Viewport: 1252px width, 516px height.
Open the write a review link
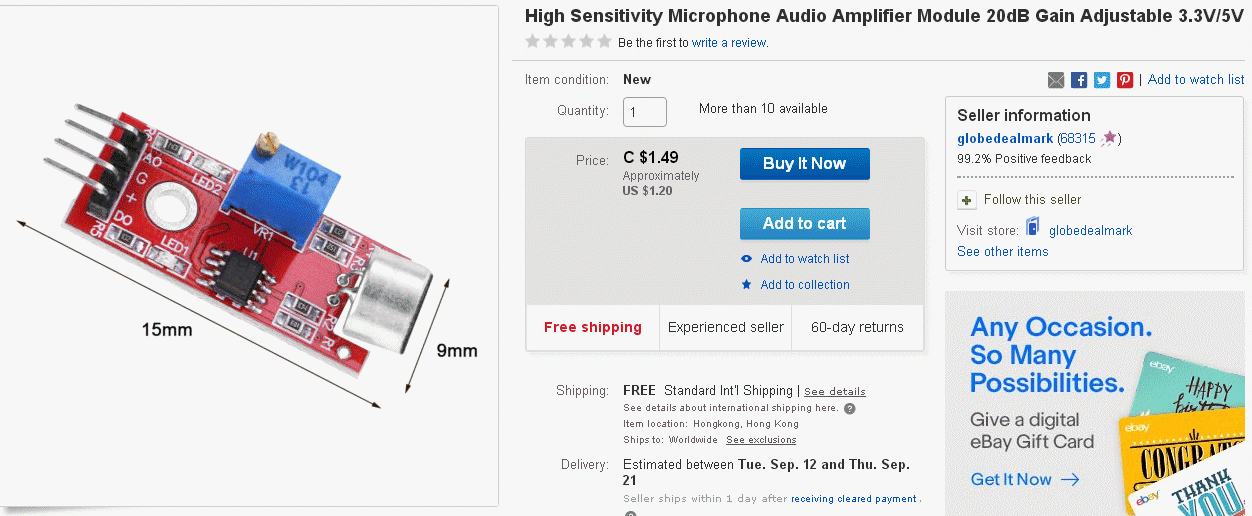730,43
